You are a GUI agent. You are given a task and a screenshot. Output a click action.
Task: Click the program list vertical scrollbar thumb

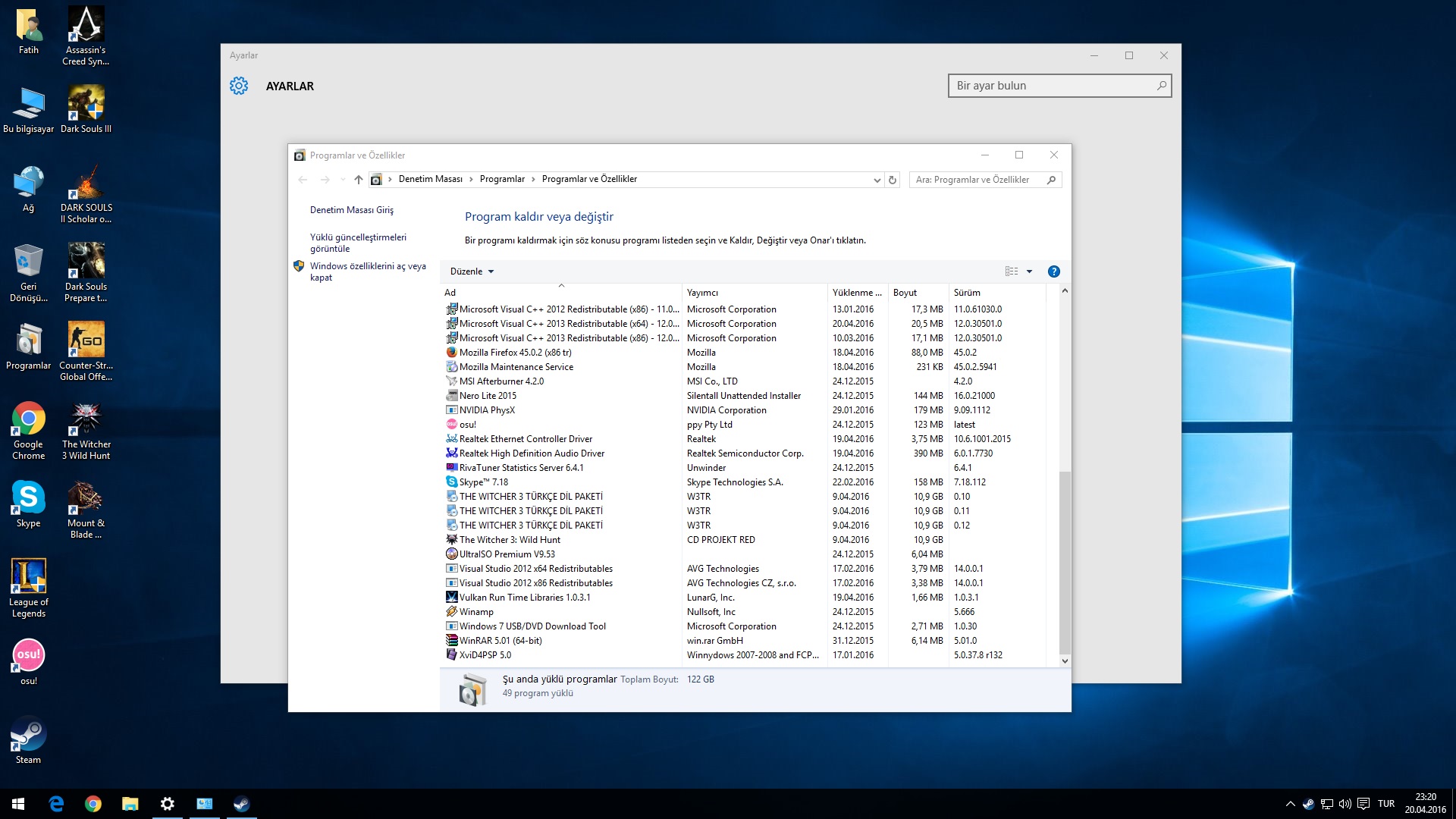(1065, 561)
